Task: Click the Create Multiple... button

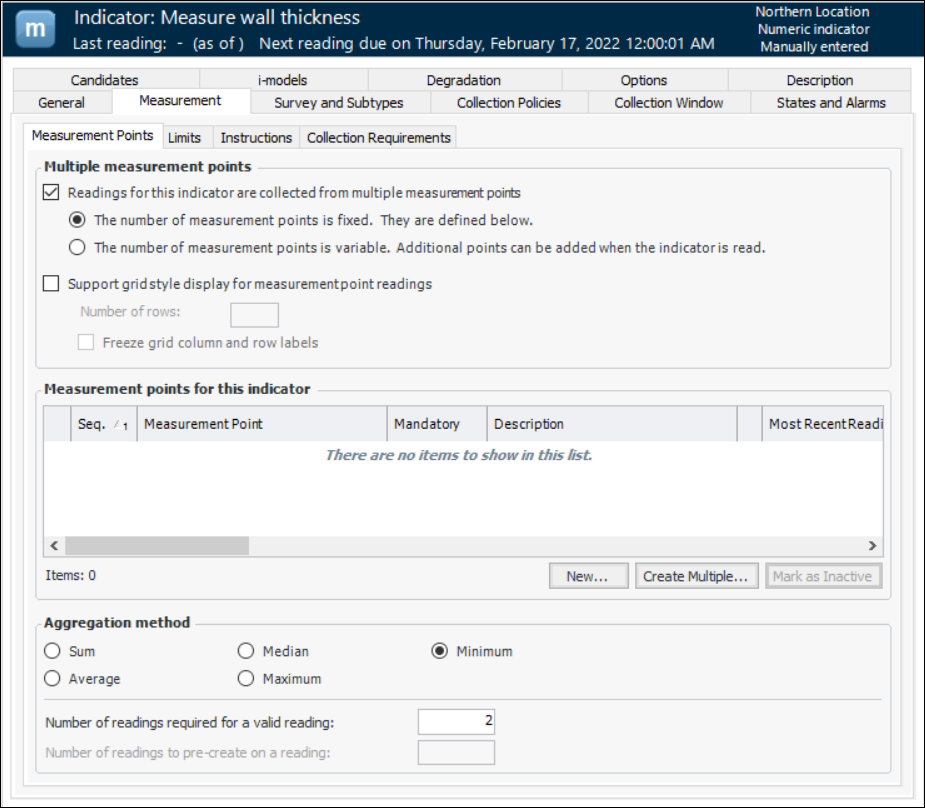Action: 695,576
